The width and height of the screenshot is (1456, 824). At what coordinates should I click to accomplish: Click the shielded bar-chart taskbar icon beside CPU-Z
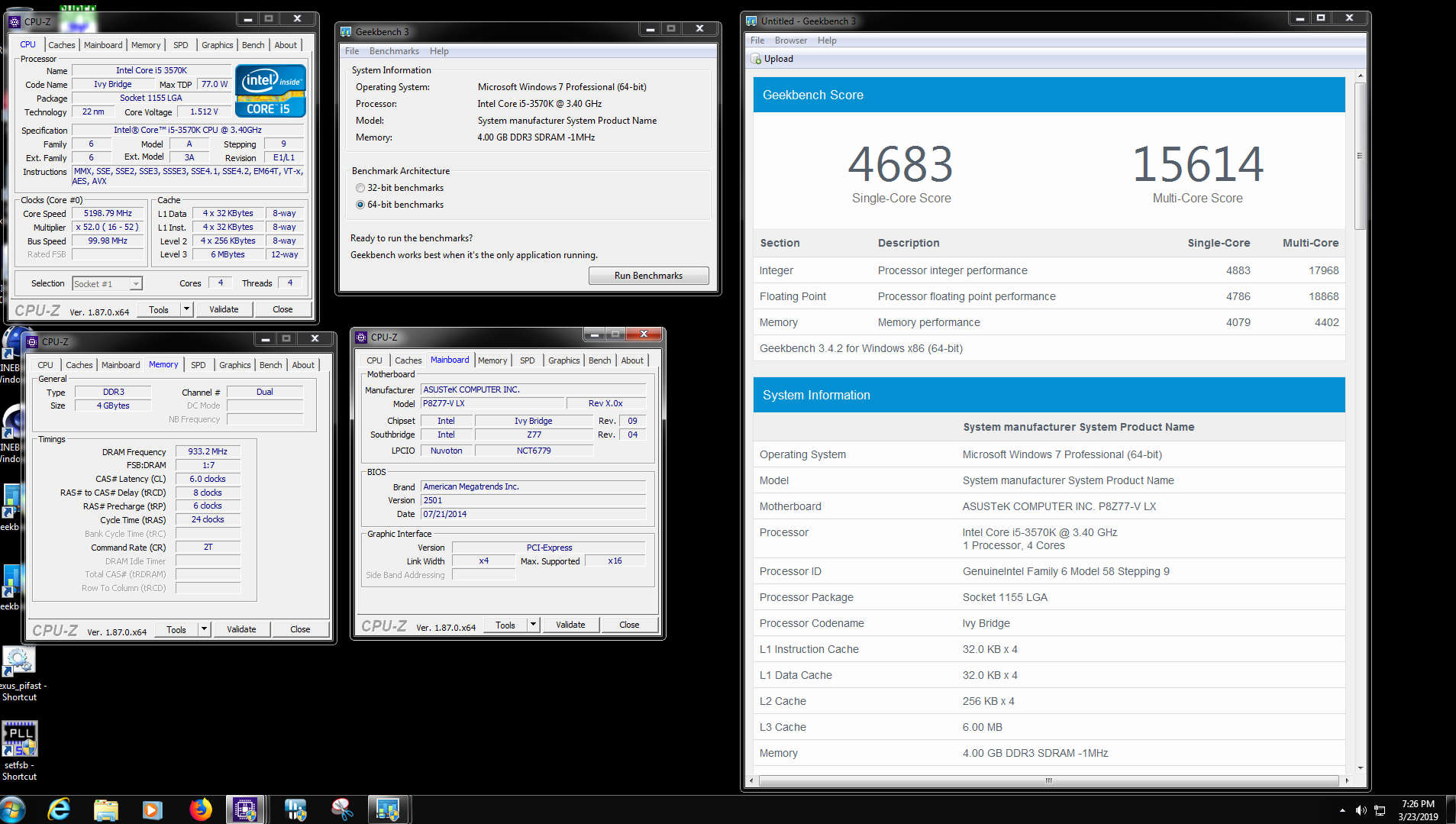pyautogui.click(x=295, y=809)
